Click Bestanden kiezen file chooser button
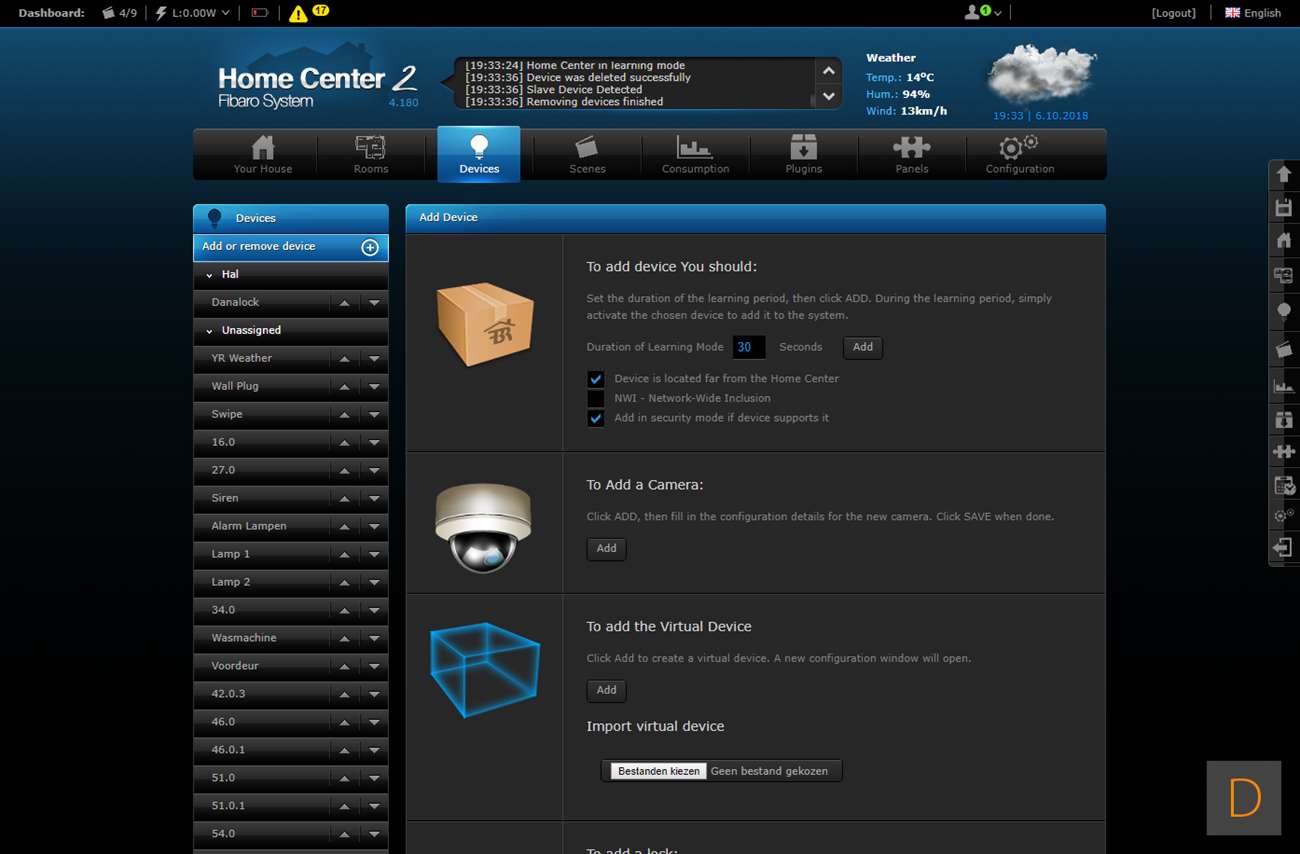1300x854 pixels. (659, 771)
